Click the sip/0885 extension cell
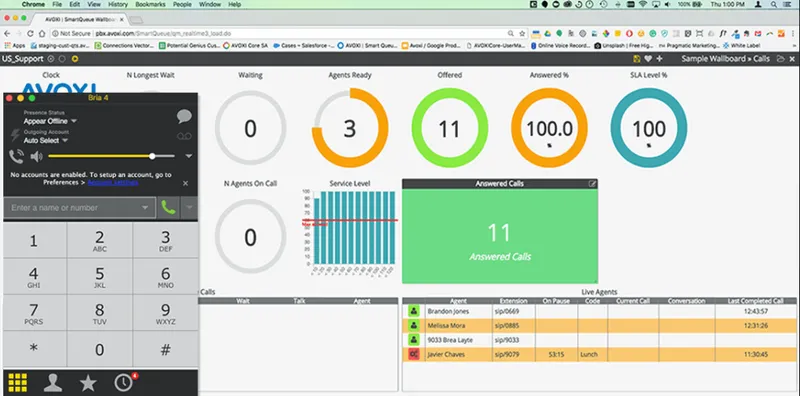This screenshot has width=800, height=396. pyautogui.click(x=513, y=326)
